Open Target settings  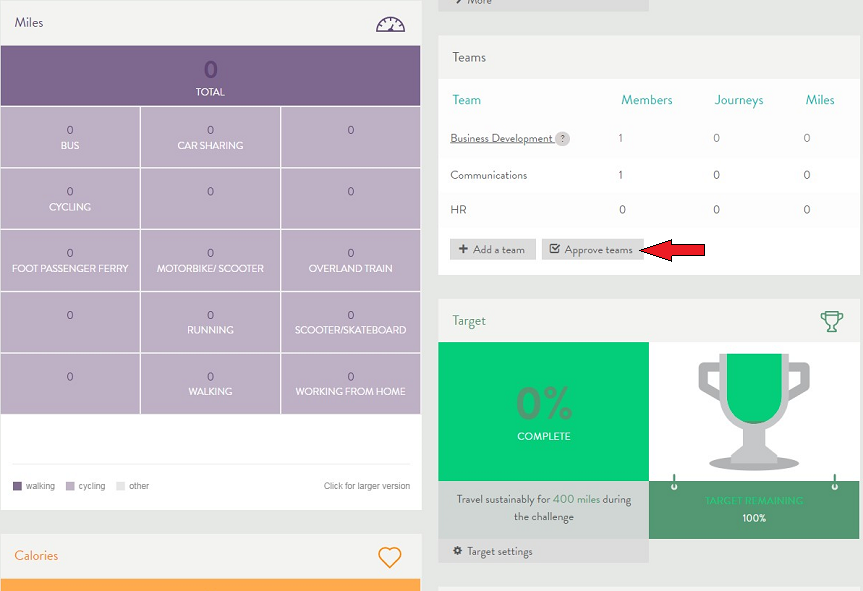point(499,551)
